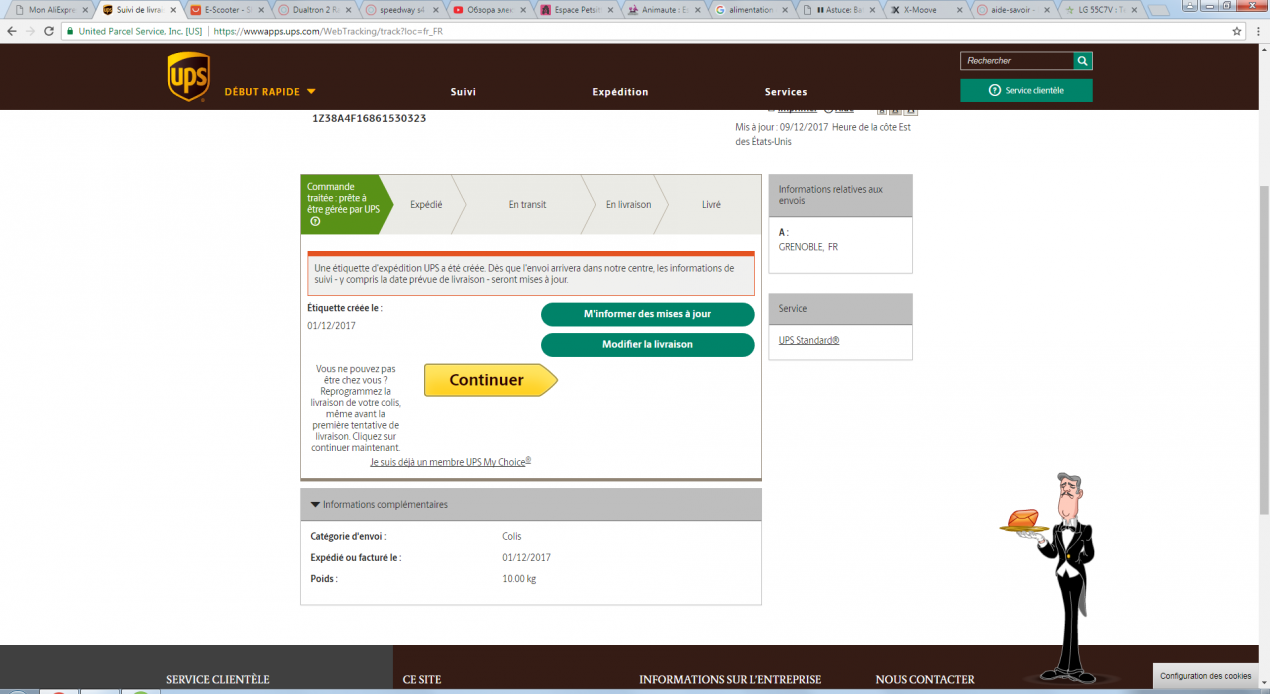Screen dimensions: 1270x694
Task: Focus the 'Rechercher' search field
Action: (1017, 61)
